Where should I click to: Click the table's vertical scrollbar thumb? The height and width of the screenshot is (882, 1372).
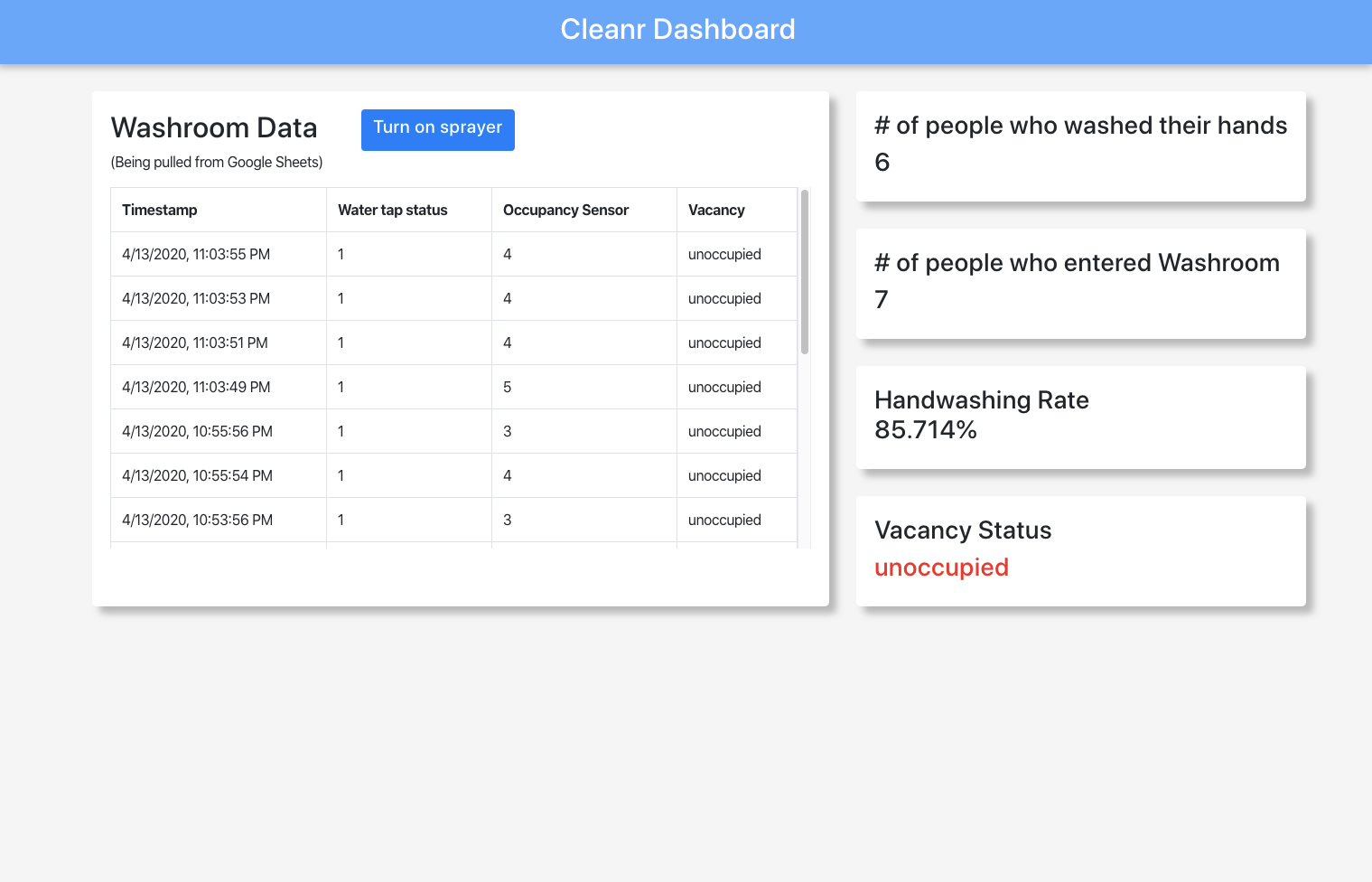[x=804, y=271]
